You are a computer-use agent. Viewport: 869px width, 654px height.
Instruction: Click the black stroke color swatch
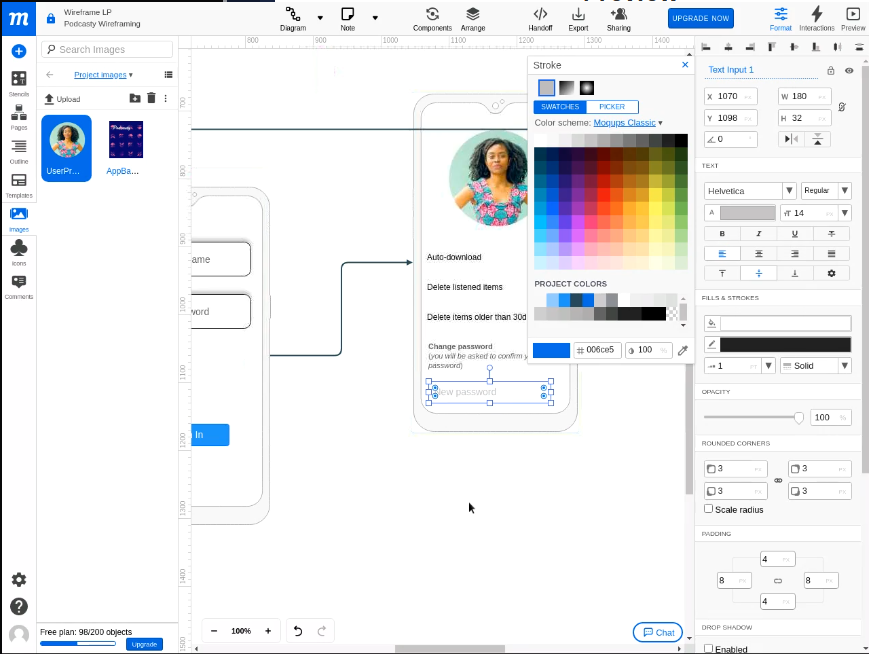click(x=785, y=345)
